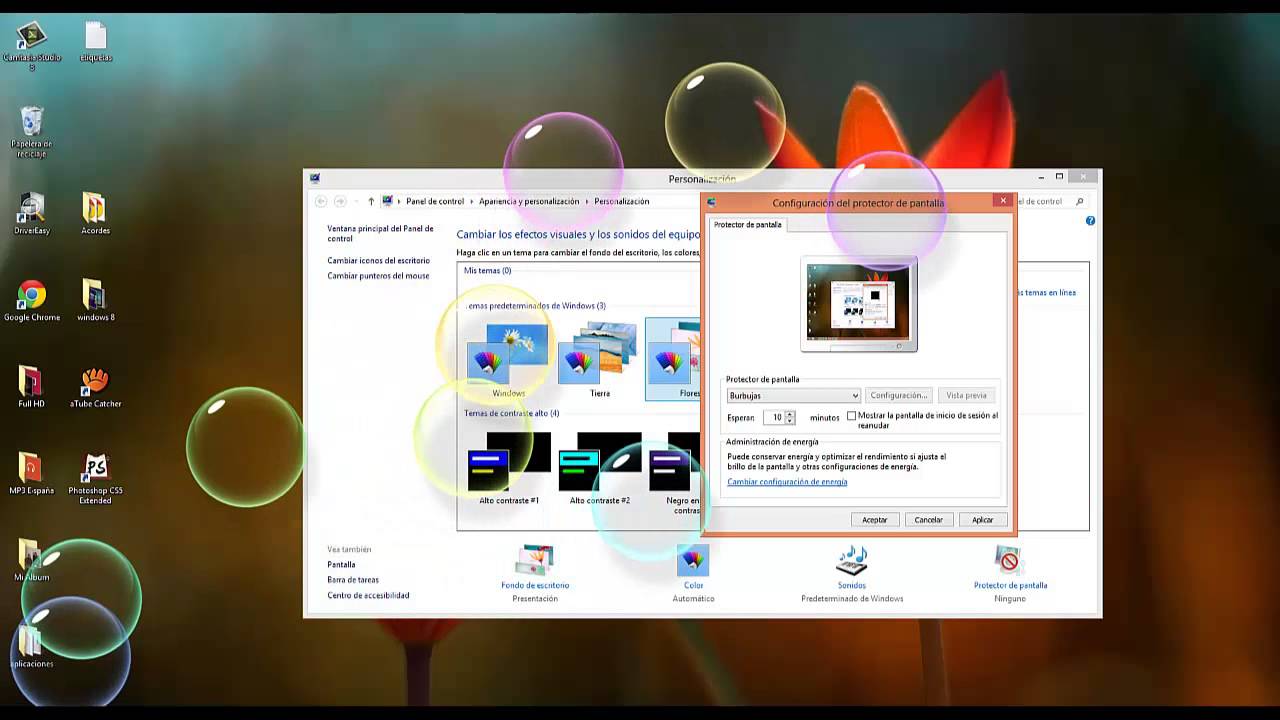Click the 'Temas de contraste alto (4)' heading
Image resolution: width=1280 pixels, height=720 pixels.
[x=512, y=414]
